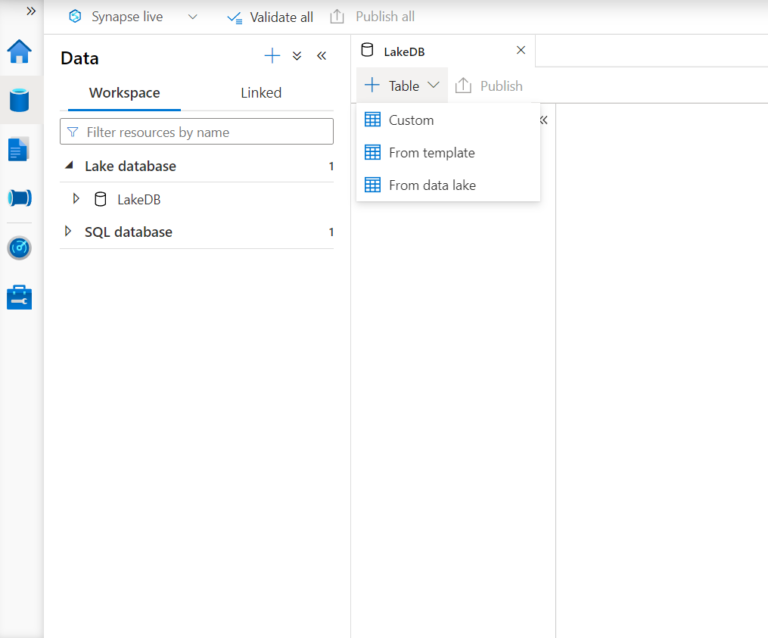
Task: Open the Home hub icon
Action: pos(19,51)
